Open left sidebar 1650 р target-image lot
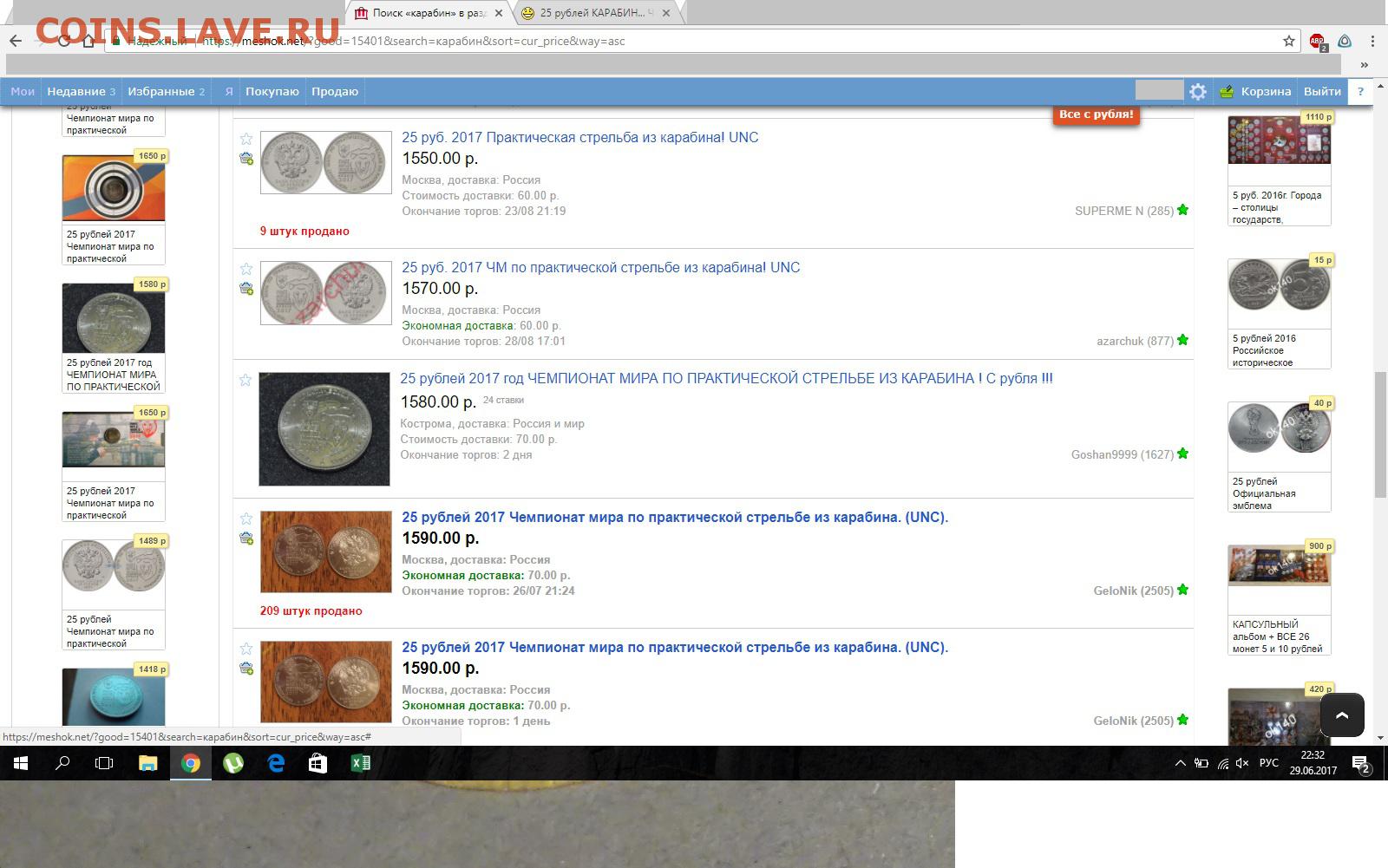 pyautogui.click(x=114, y=188)
